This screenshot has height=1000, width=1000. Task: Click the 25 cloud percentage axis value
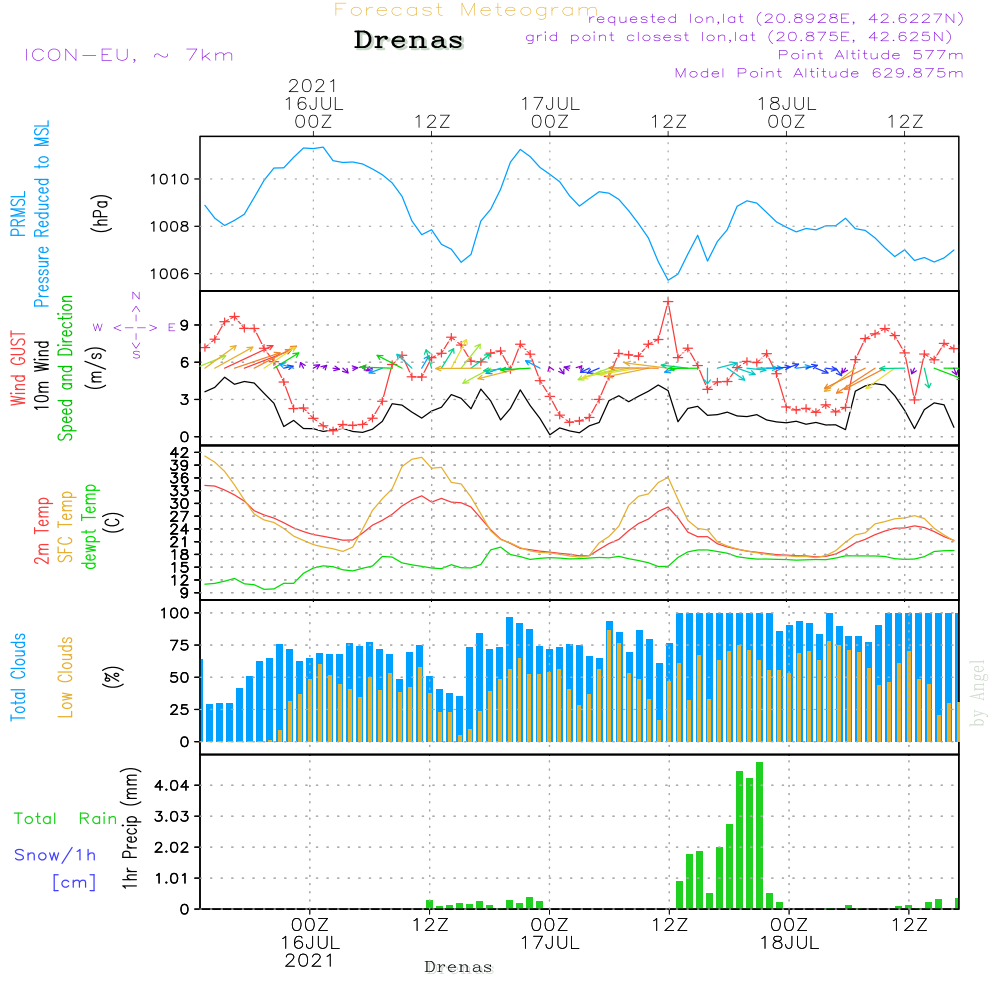[x=180, y=709]
